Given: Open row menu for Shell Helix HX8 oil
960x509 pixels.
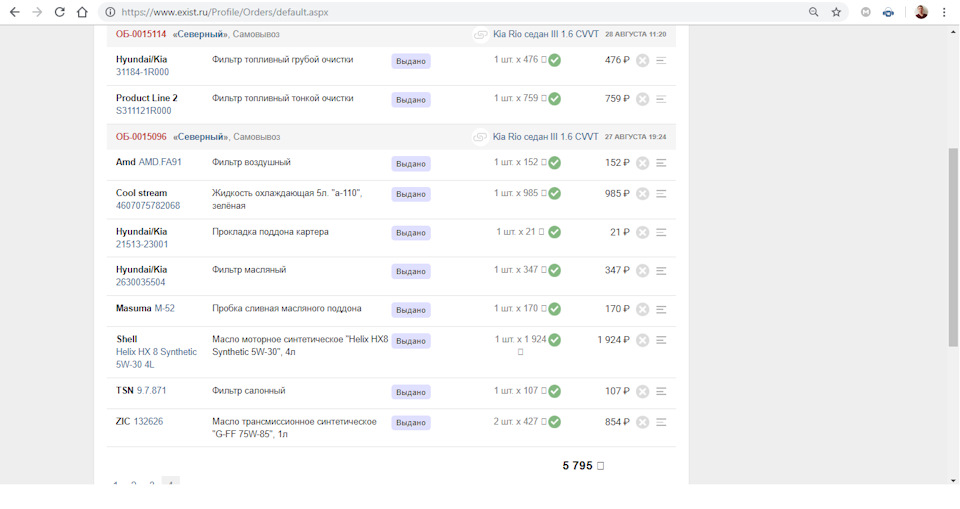Looking at the screenshot, I should click(x=661, y=340).
